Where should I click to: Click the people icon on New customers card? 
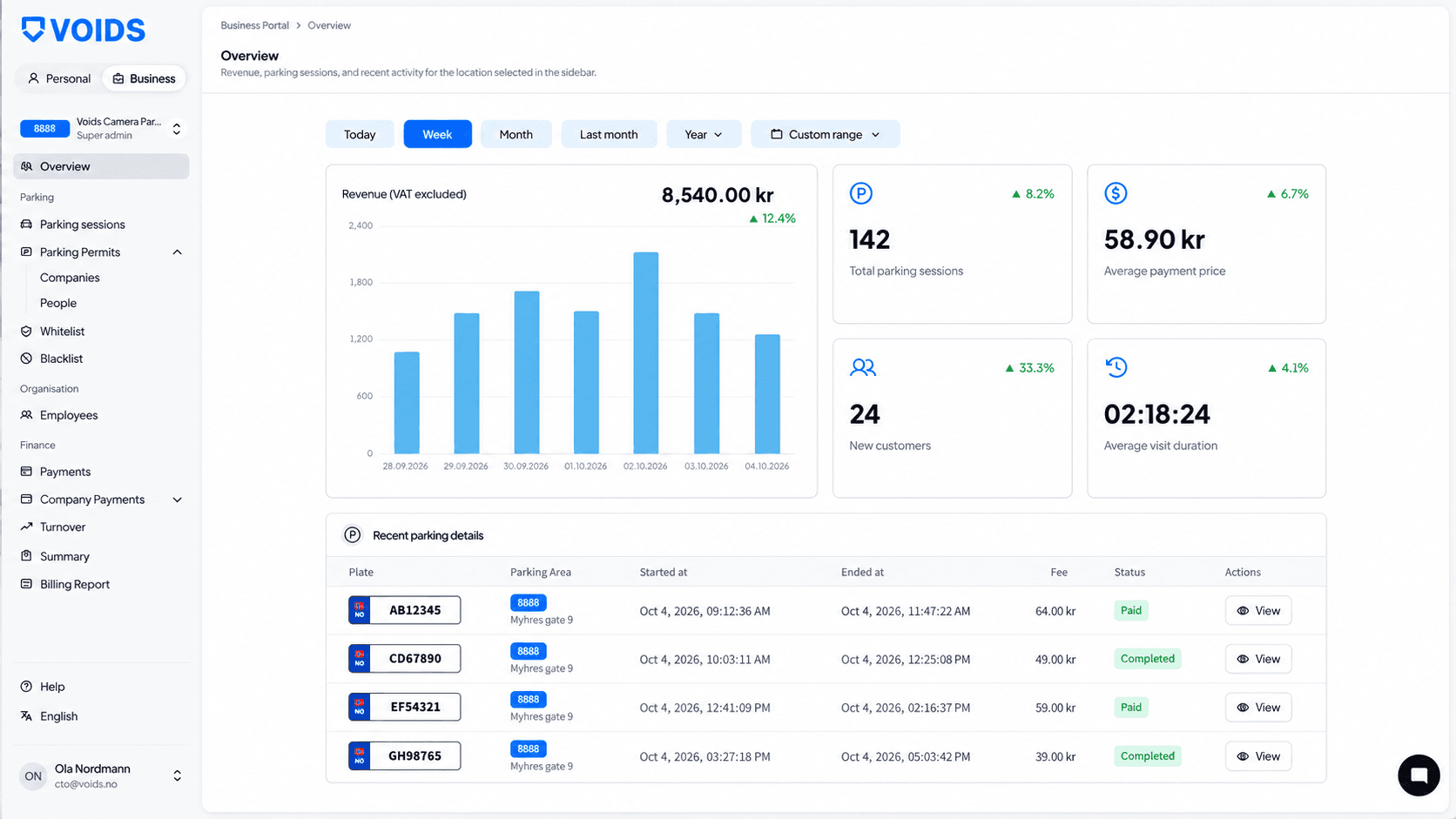pos(862,367)
